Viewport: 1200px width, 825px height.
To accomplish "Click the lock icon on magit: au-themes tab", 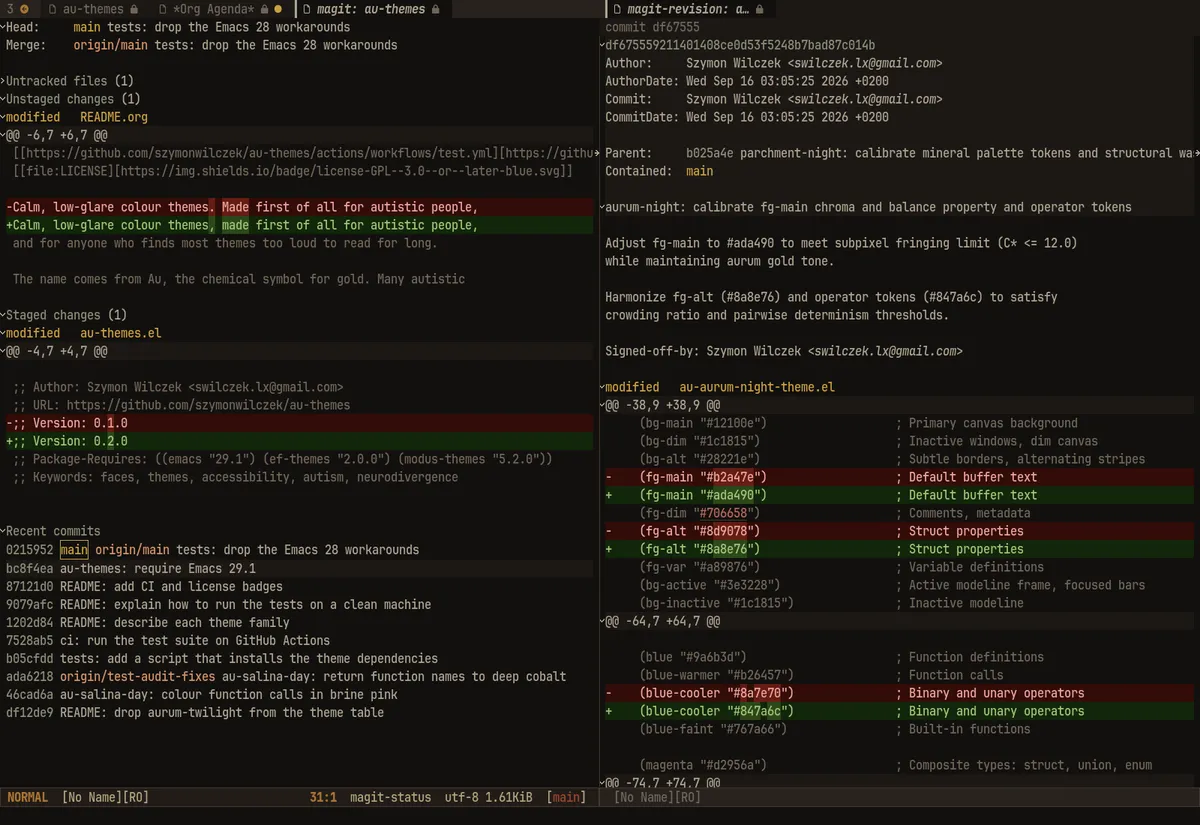I will click(435, 9).
